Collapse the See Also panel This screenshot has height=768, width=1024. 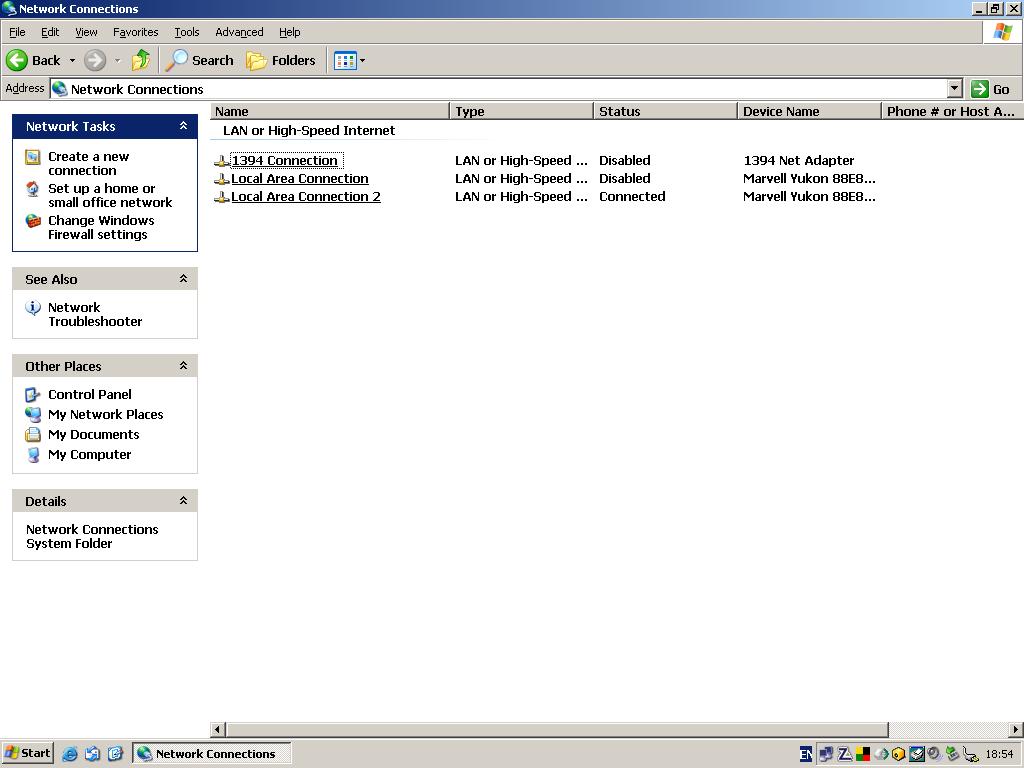(184, 279)
